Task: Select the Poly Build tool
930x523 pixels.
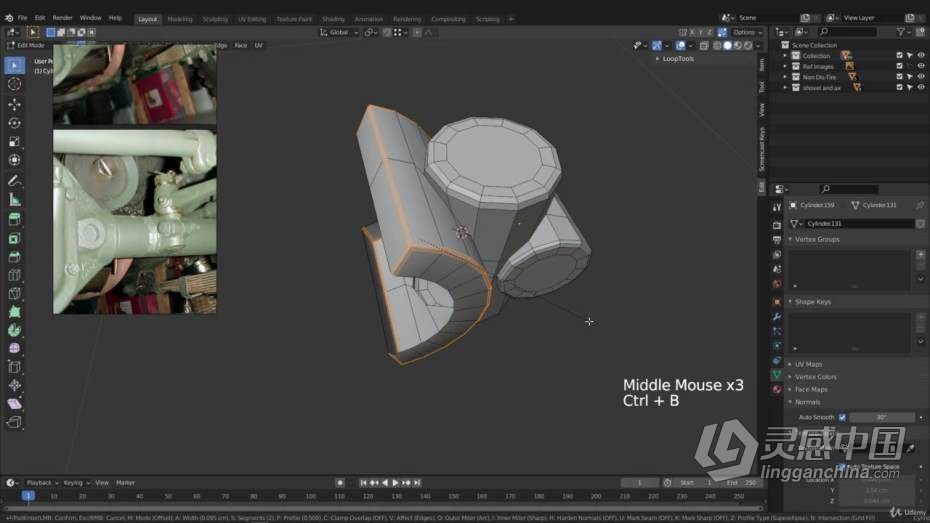Action: 14,312
